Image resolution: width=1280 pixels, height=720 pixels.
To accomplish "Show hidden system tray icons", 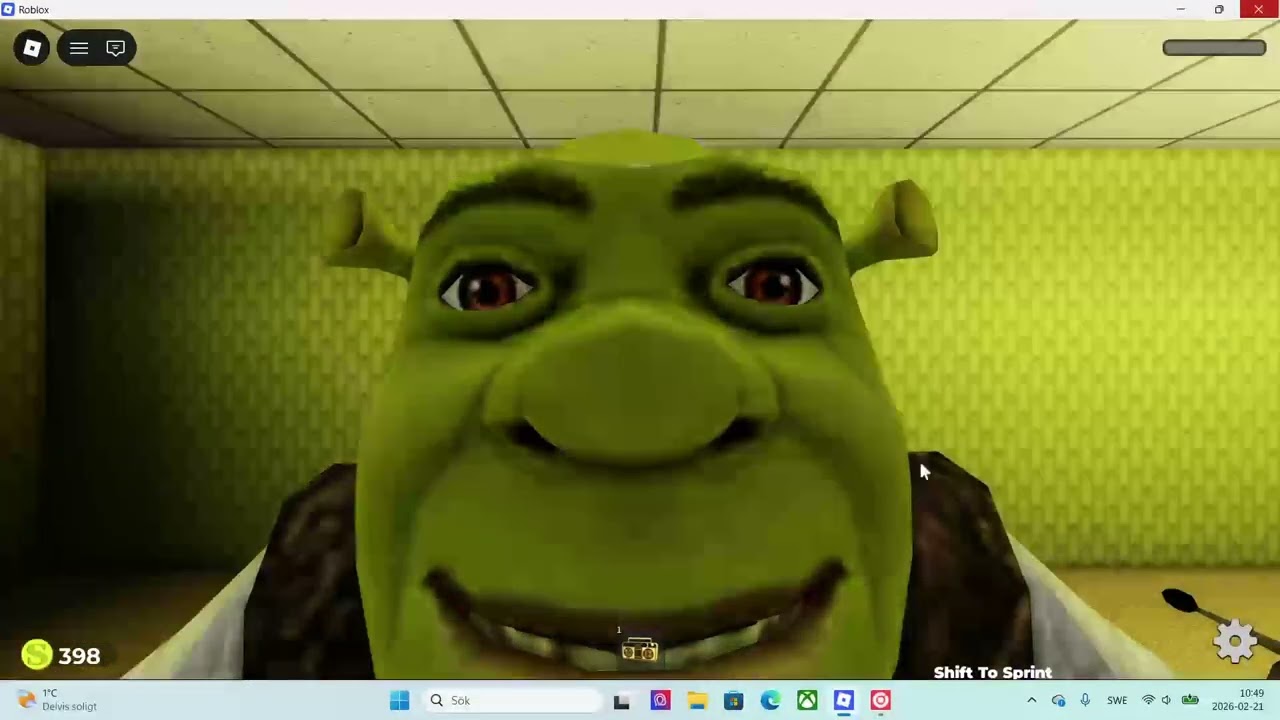I will pyautogui.click(x=1032, y=700).
